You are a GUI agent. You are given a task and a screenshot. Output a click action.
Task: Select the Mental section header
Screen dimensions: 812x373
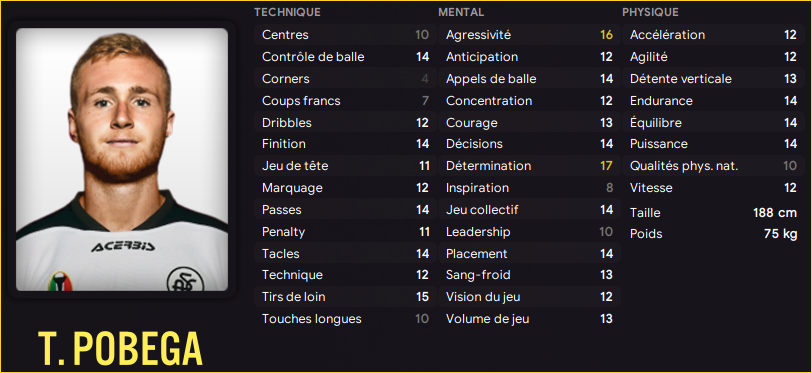[461, 12]
